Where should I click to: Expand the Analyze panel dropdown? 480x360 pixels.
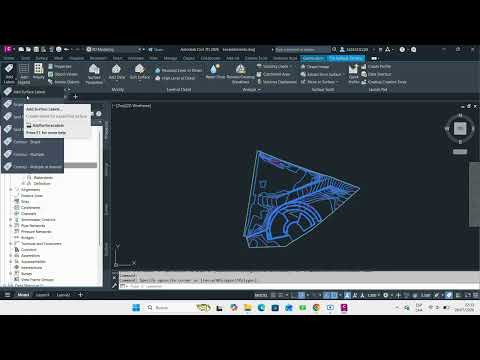[251, 89]
